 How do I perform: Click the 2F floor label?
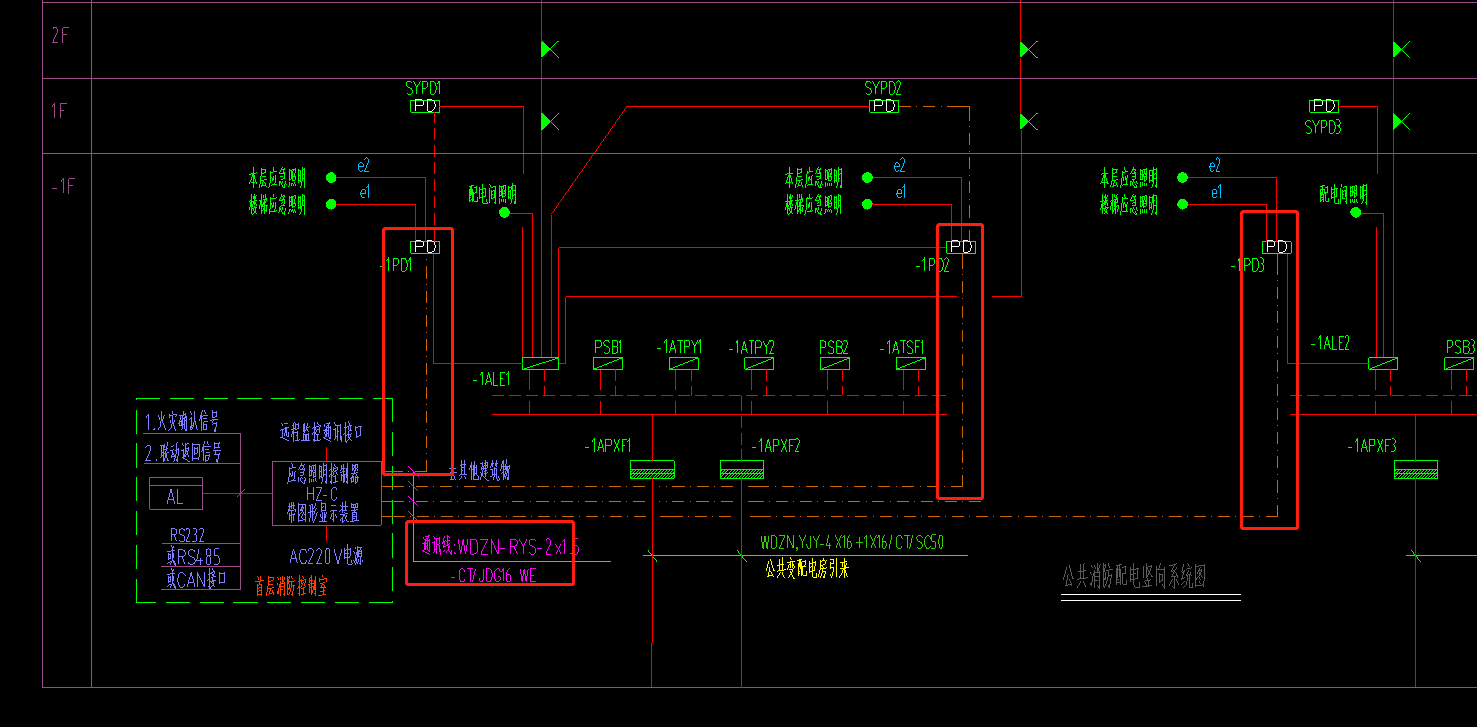pyautogui.click(x=60, y=36)
